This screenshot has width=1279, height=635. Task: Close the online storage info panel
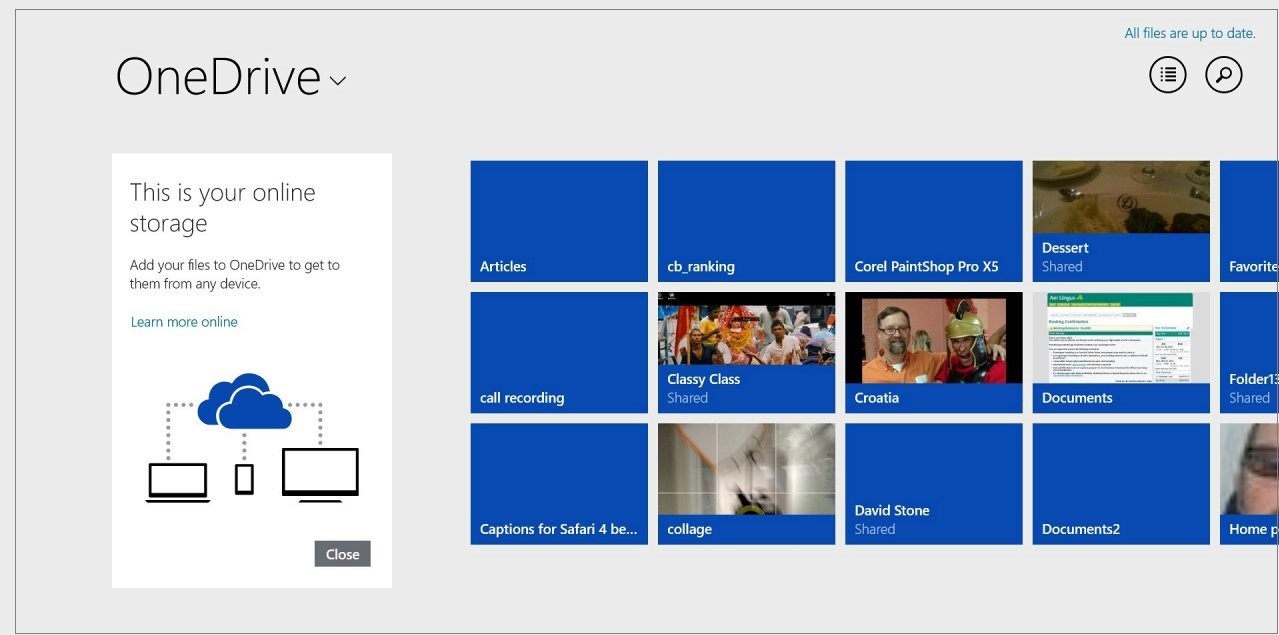click(342, 554)
